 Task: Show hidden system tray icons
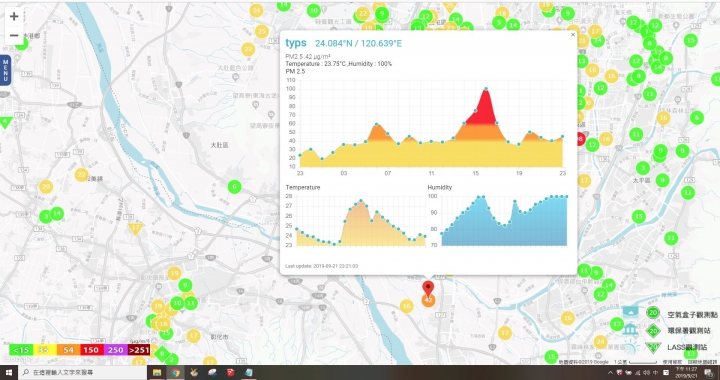click(610, 373)
